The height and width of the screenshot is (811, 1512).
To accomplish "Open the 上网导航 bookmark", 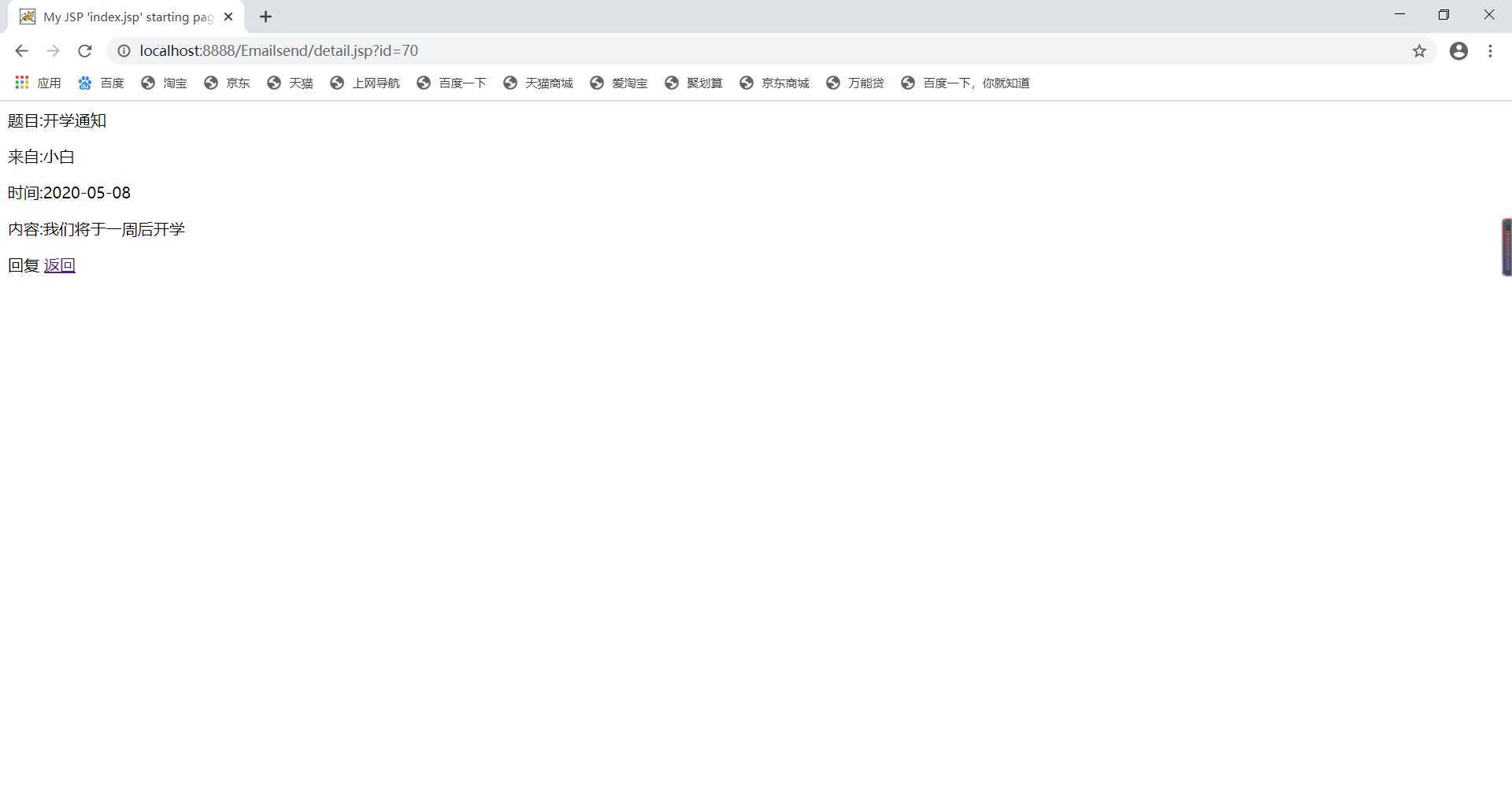I will tap(365, 83).
